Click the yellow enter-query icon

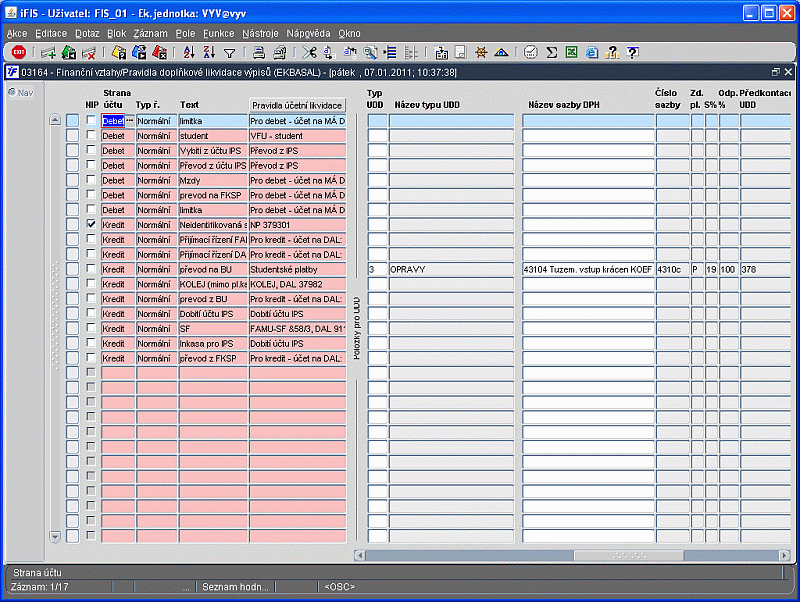tap(119, 52)
